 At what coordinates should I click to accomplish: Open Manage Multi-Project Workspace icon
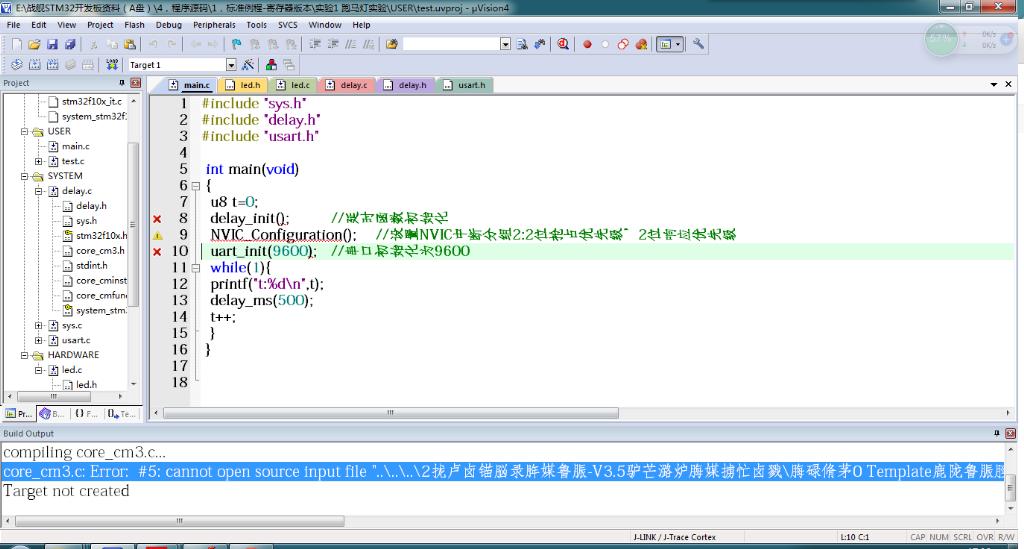[289, 65]
